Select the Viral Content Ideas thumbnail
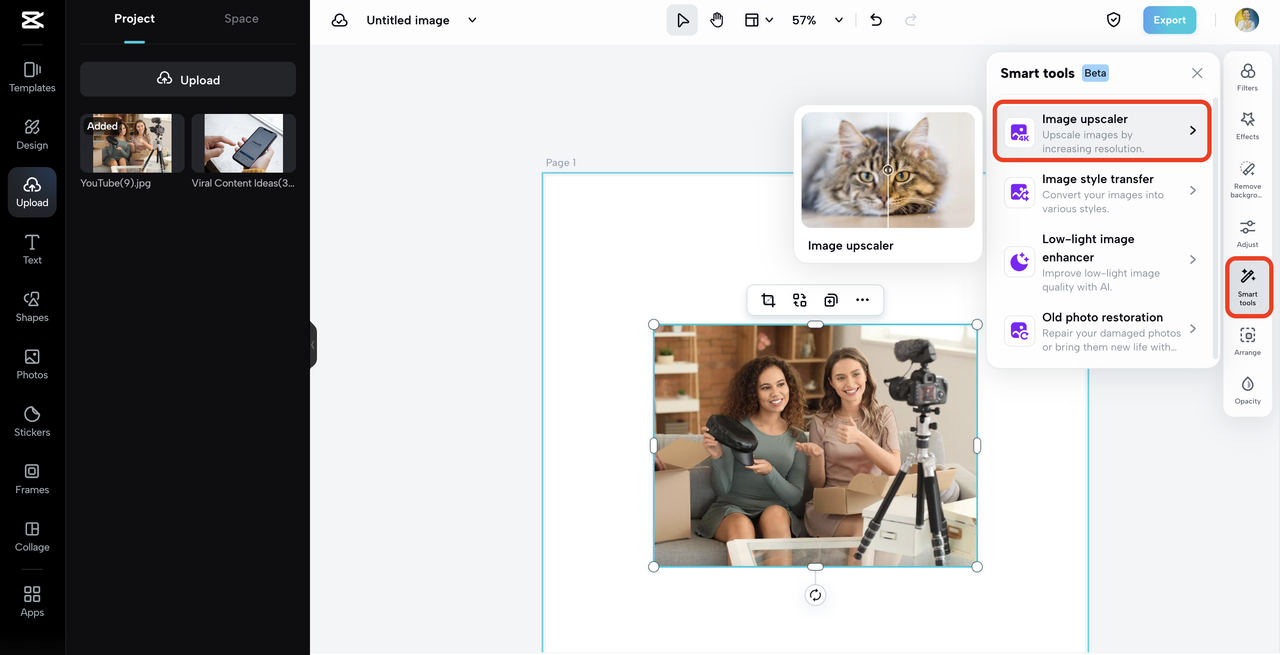Screen dimensions: 1280x655 point(244,143)
